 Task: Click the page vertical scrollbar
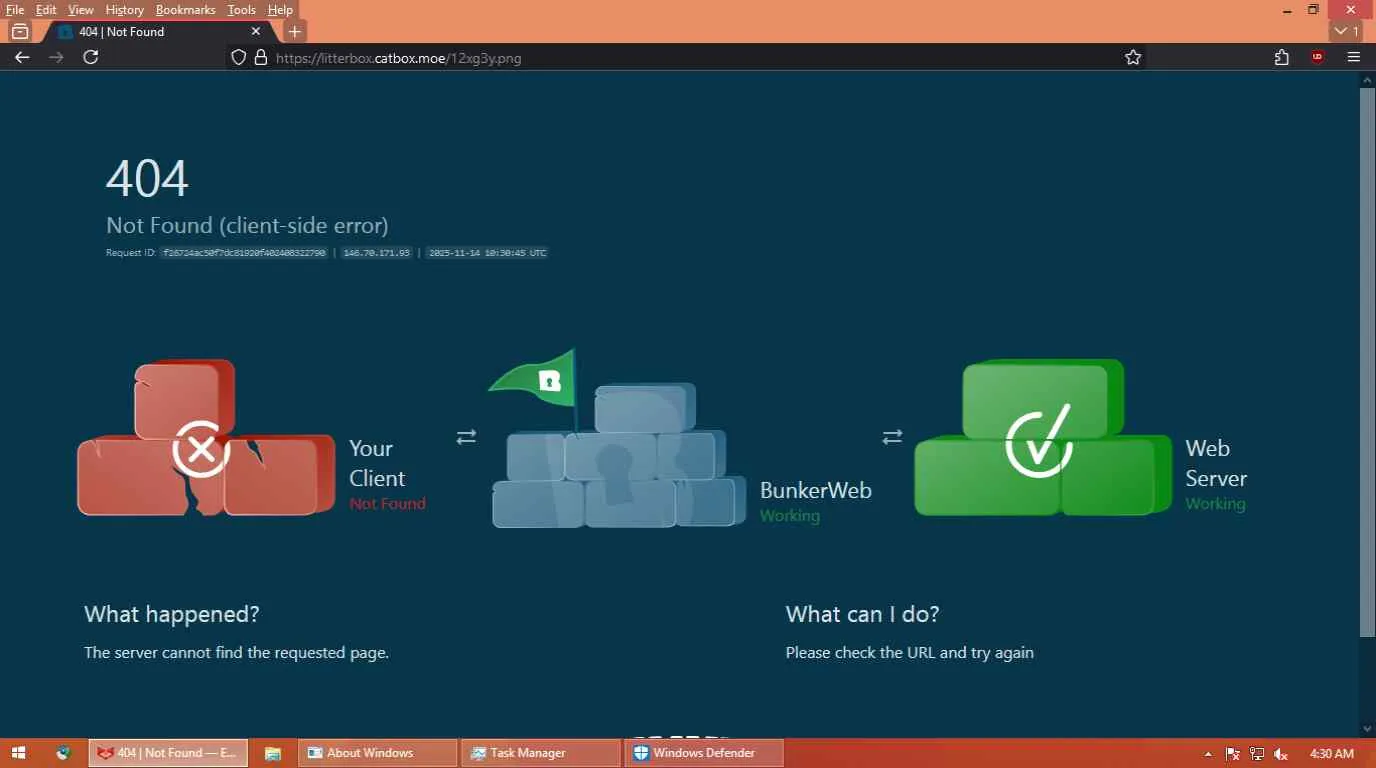click(x=1367, y=360)
